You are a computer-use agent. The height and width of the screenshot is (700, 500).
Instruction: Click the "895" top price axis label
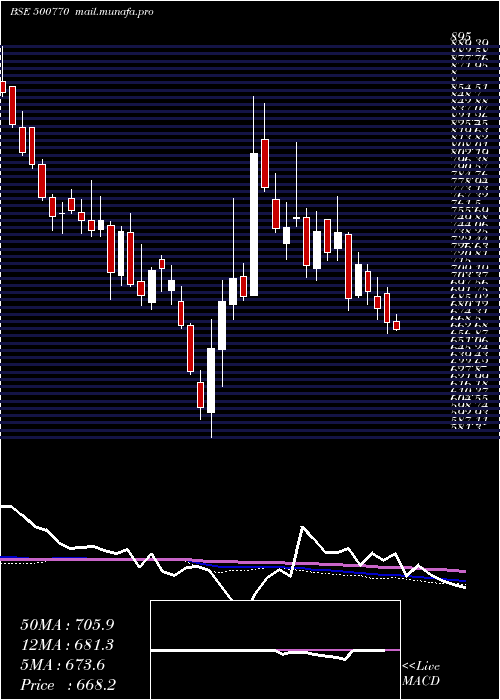coord(460,39)
